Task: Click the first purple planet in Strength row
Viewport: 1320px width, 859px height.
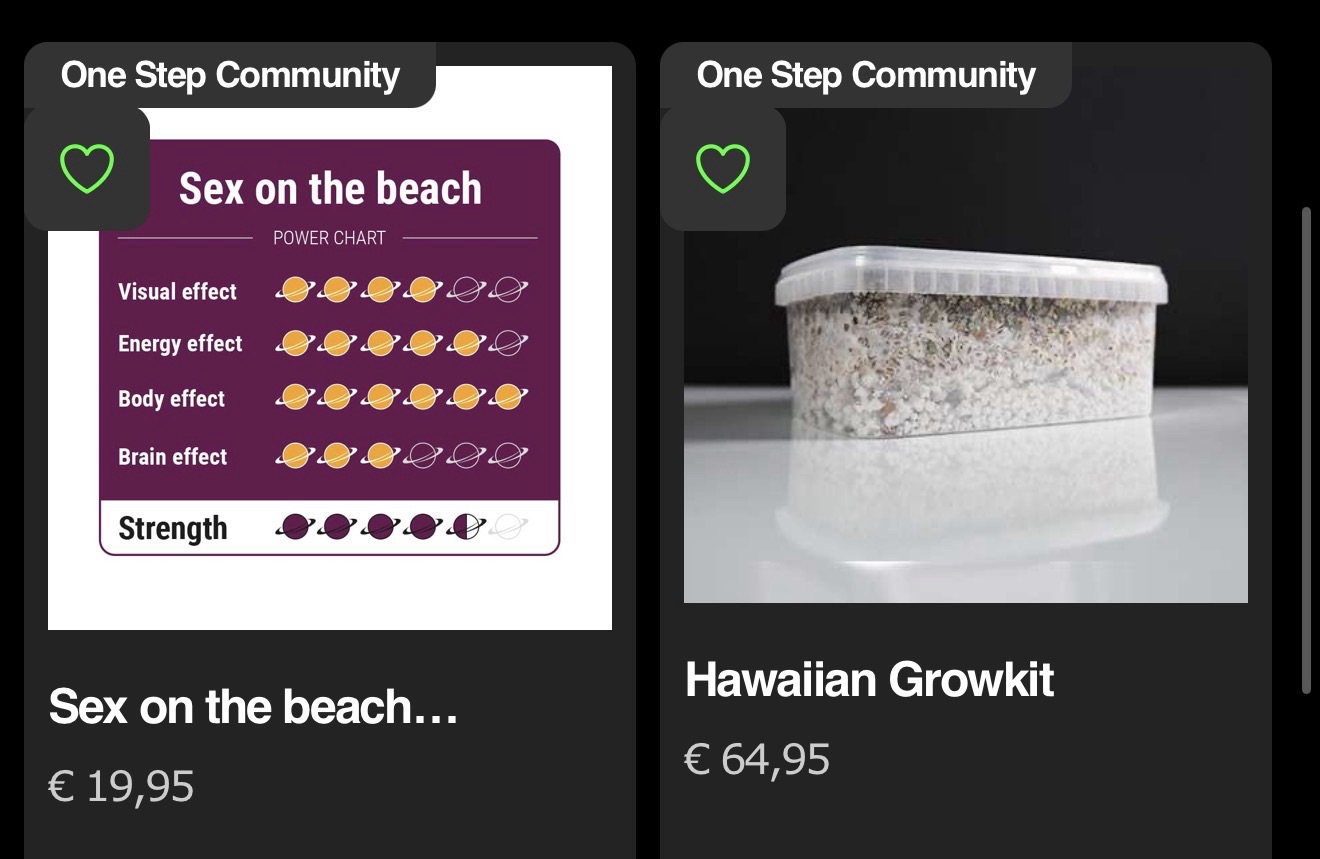Action: [x=295, y=526]
